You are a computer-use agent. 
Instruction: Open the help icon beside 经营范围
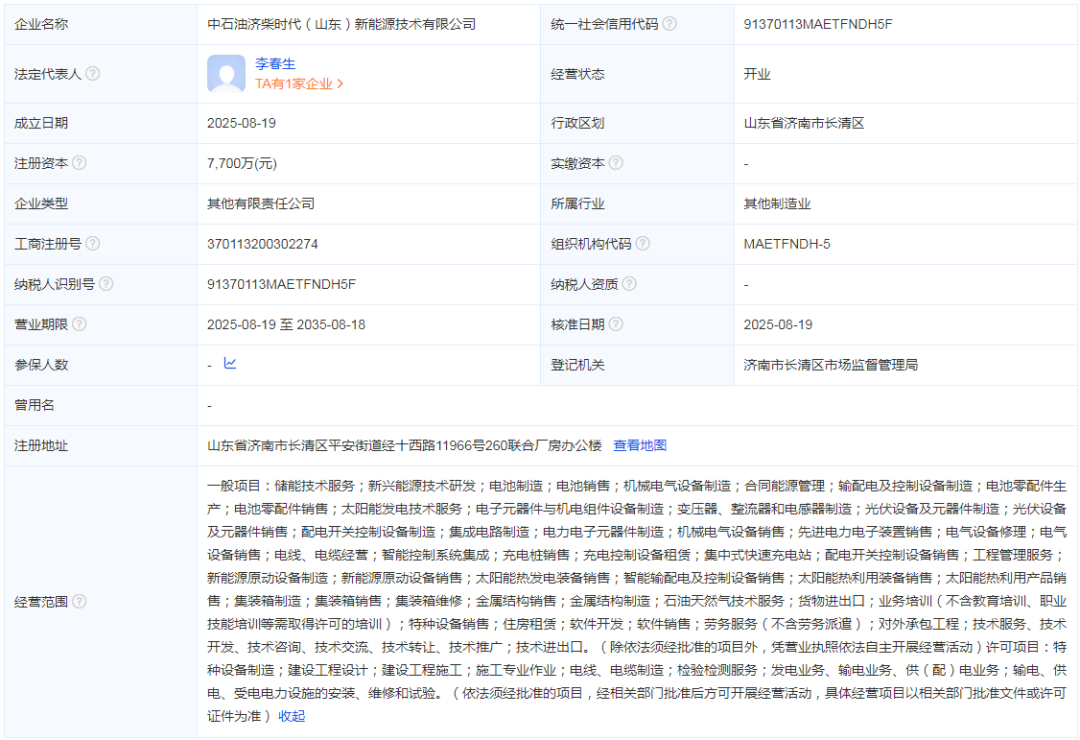tap(79, 602)
